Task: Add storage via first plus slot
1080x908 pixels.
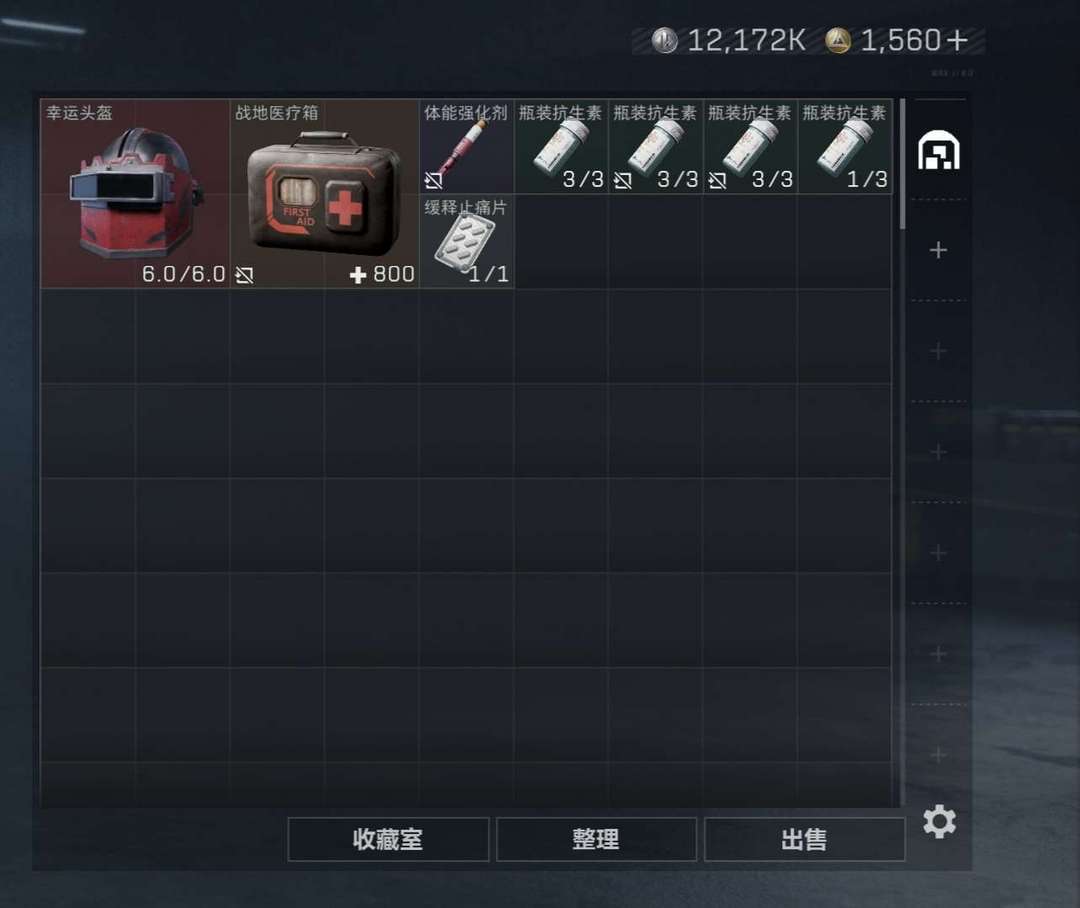Action: click(x=938, y=249)
